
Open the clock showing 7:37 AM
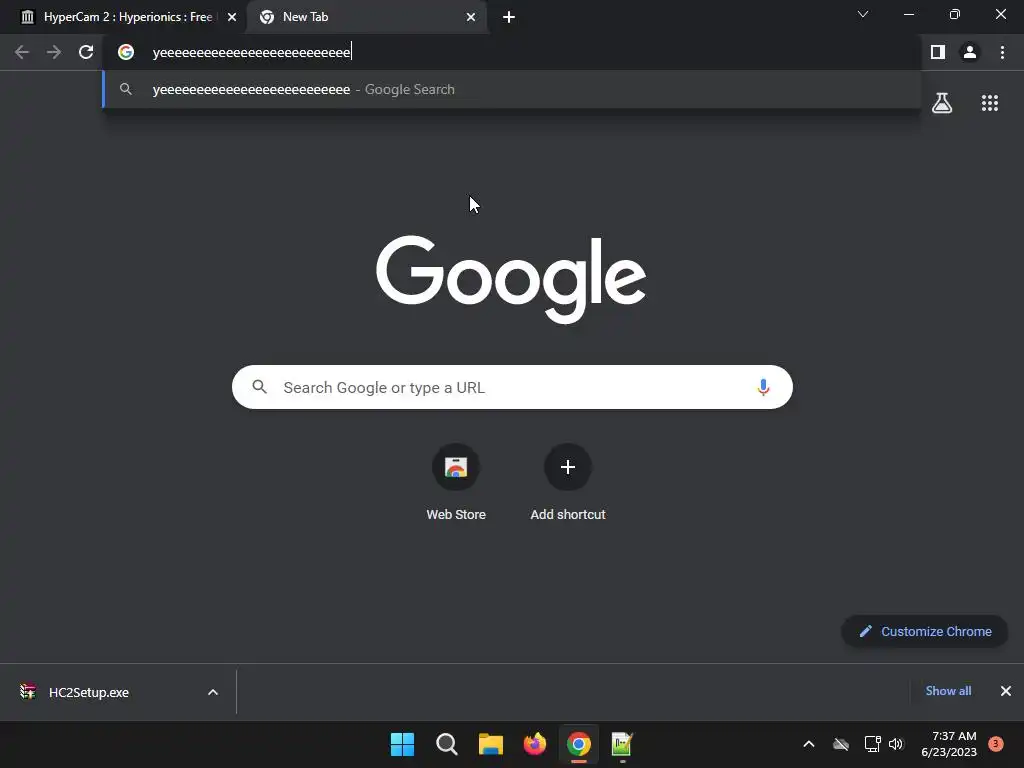point(949,744)
